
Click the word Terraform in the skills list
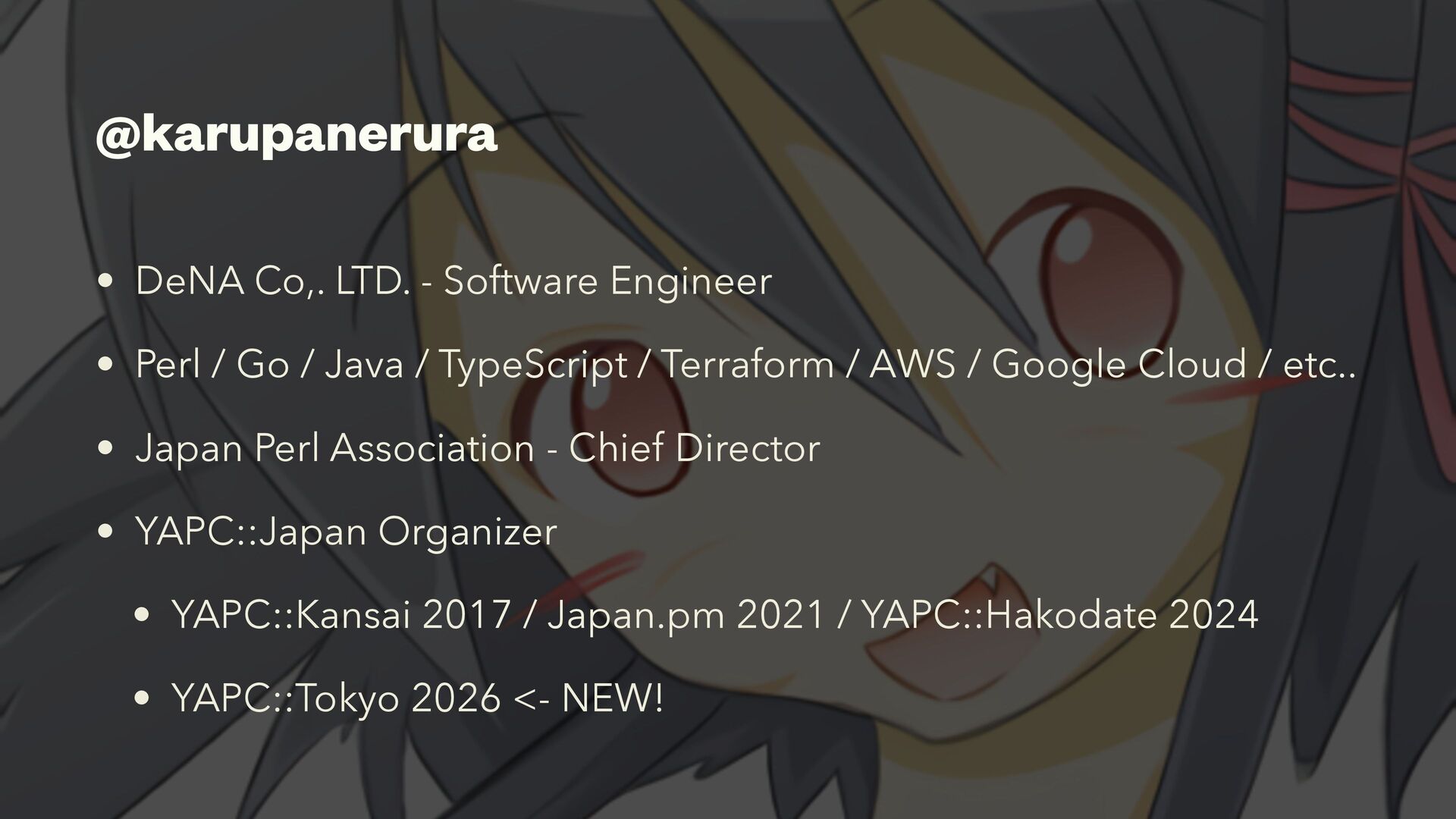tap(748, 364)
